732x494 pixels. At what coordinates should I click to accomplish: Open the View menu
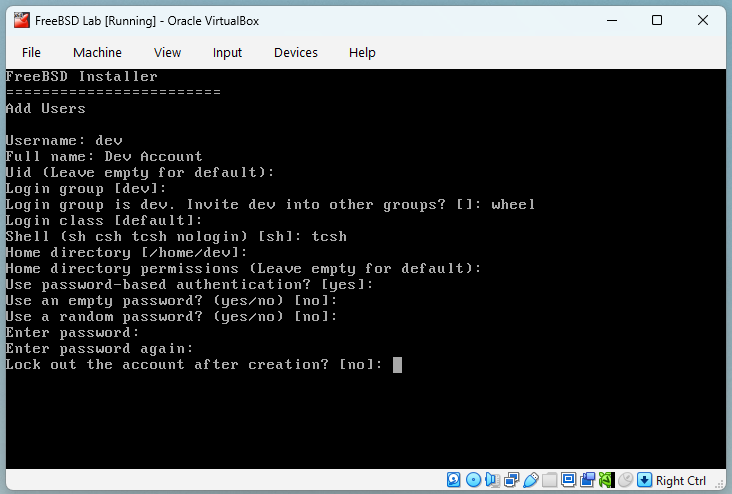[x=167, y=52]
